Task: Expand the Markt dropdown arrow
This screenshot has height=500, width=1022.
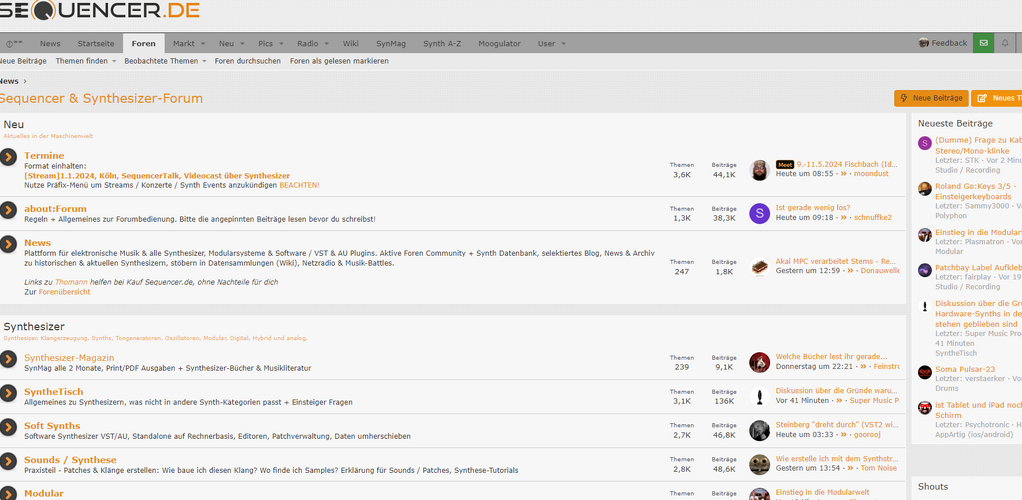Action: 203,44
